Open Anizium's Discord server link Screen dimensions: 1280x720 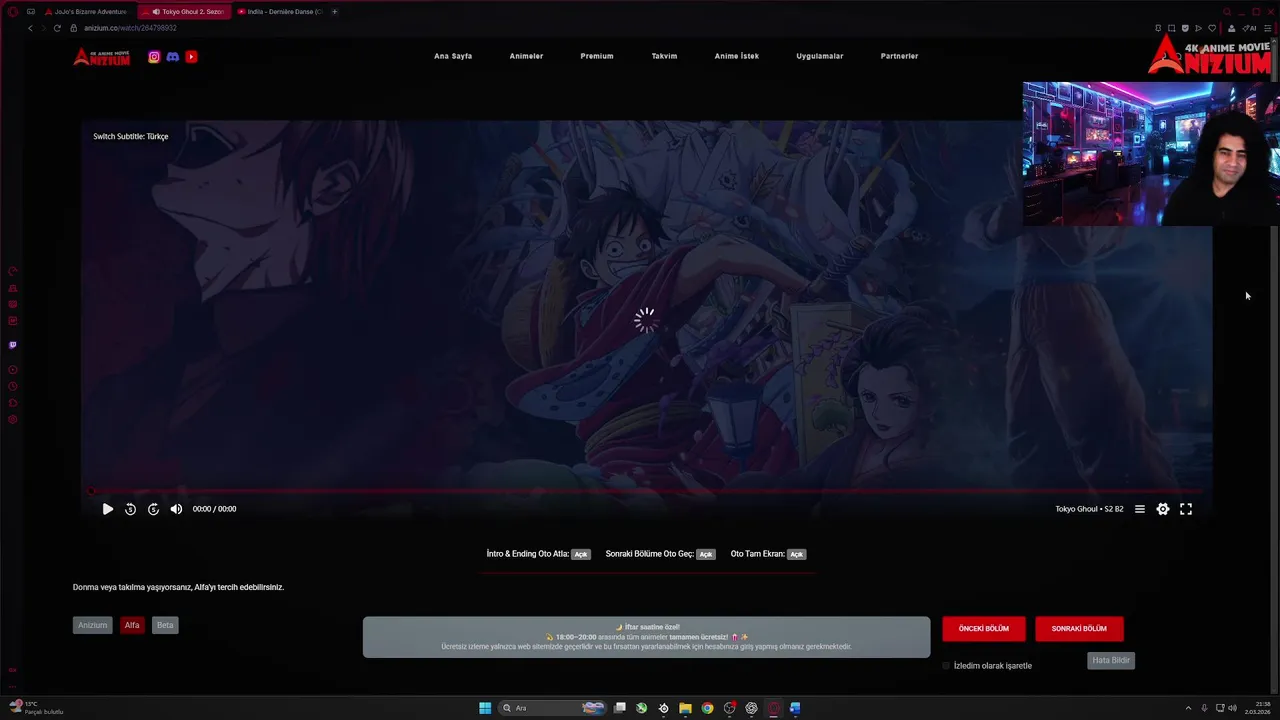pyautogui.click(x=172, y=57)
